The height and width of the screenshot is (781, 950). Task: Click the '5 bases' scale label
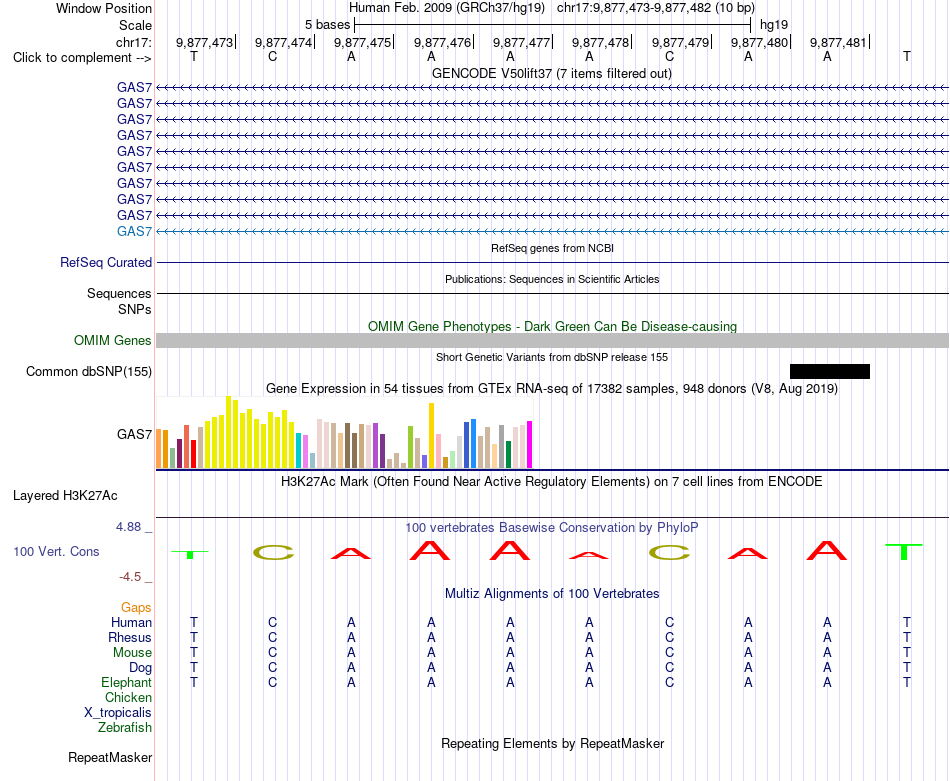point(327,25)
